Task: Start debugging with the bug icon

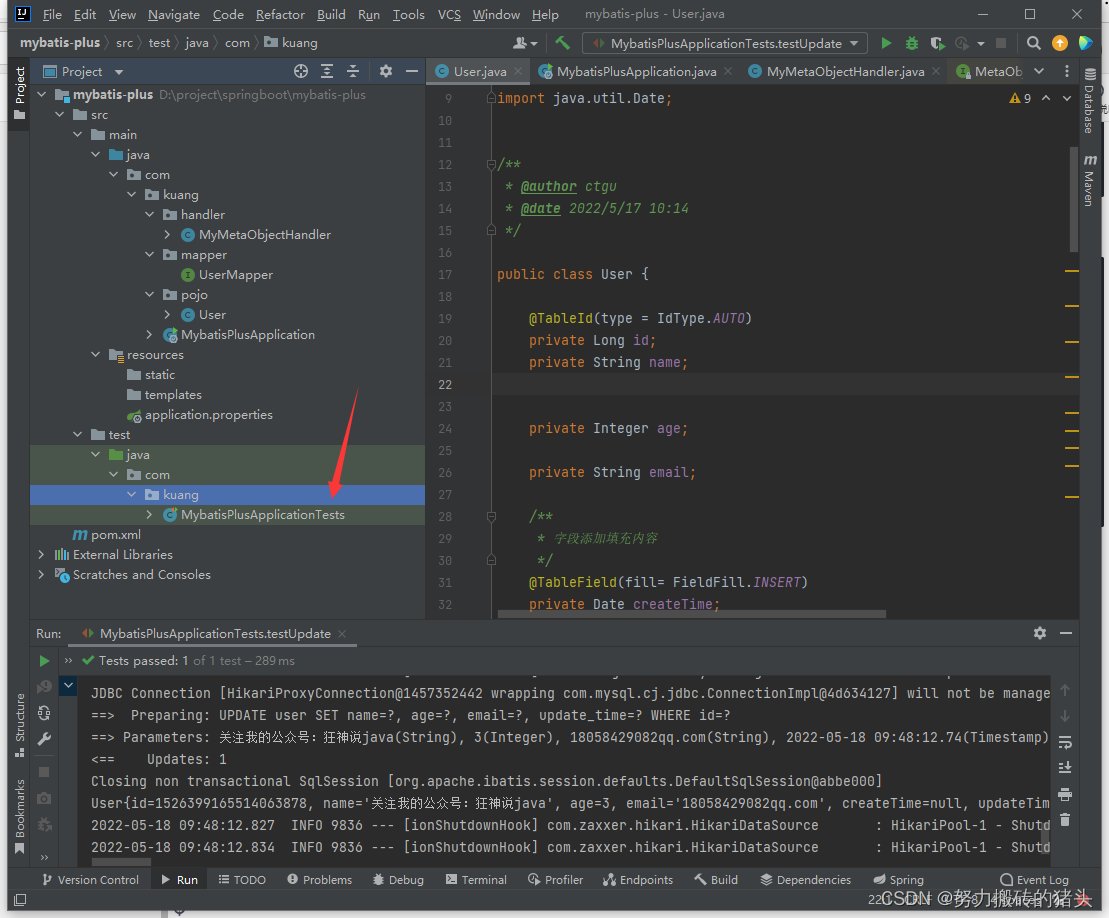Action: pos(911,43)
